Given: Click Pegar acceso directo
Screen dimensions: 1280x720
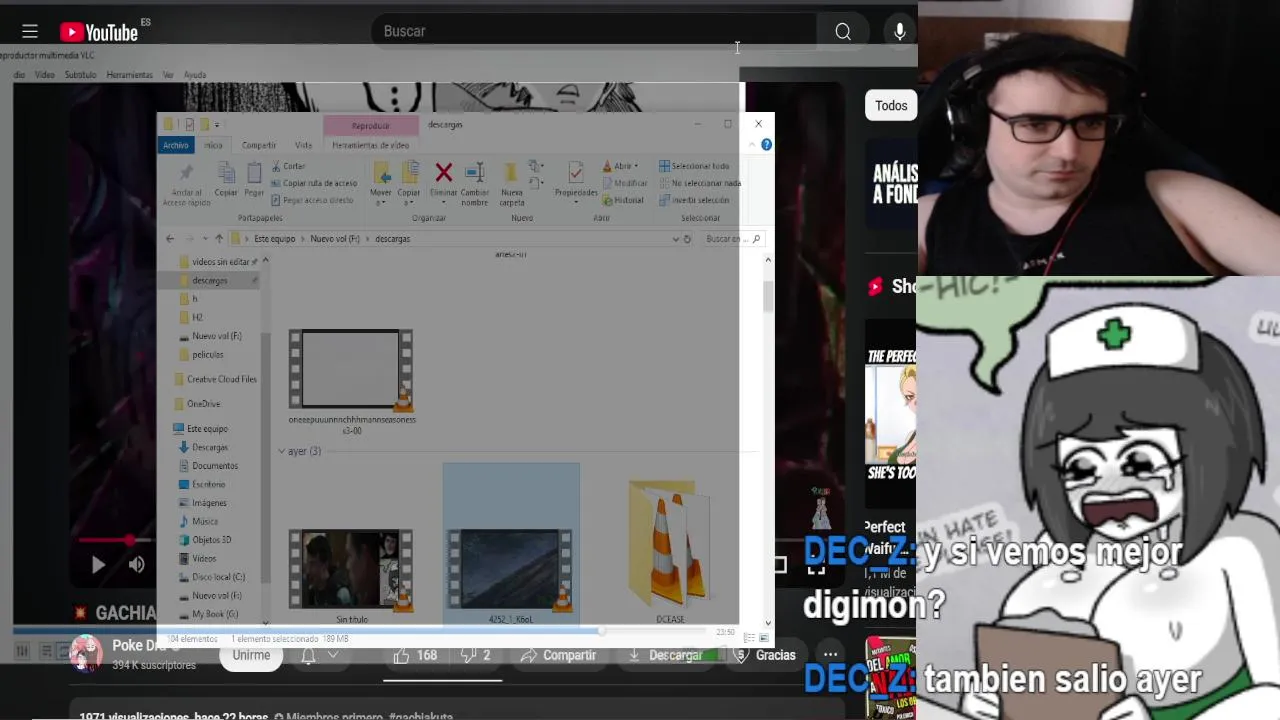Looking at the screenshot, I should 312,200.
